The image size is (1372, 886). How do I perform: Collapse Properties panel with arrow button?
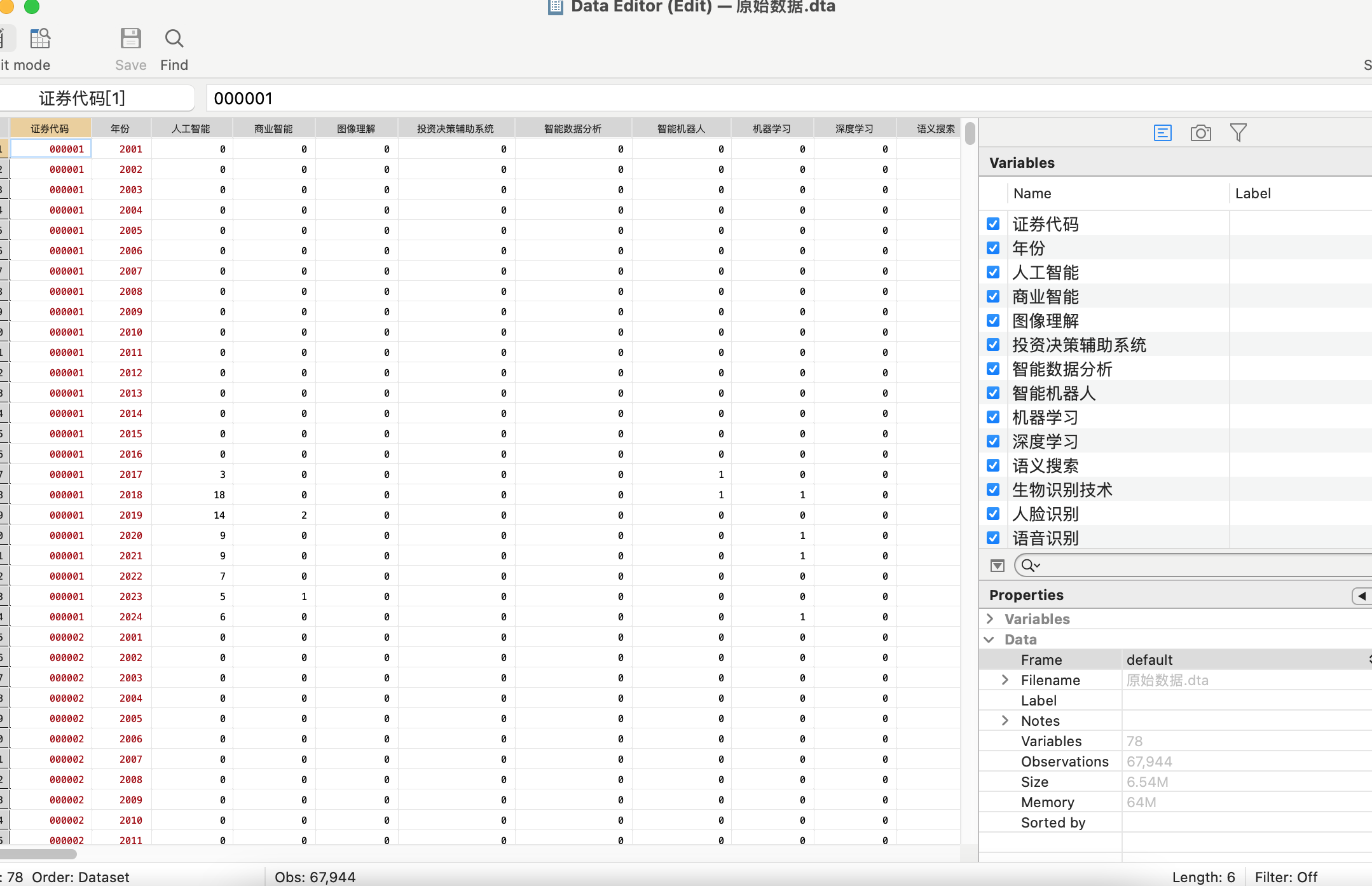1361,596
